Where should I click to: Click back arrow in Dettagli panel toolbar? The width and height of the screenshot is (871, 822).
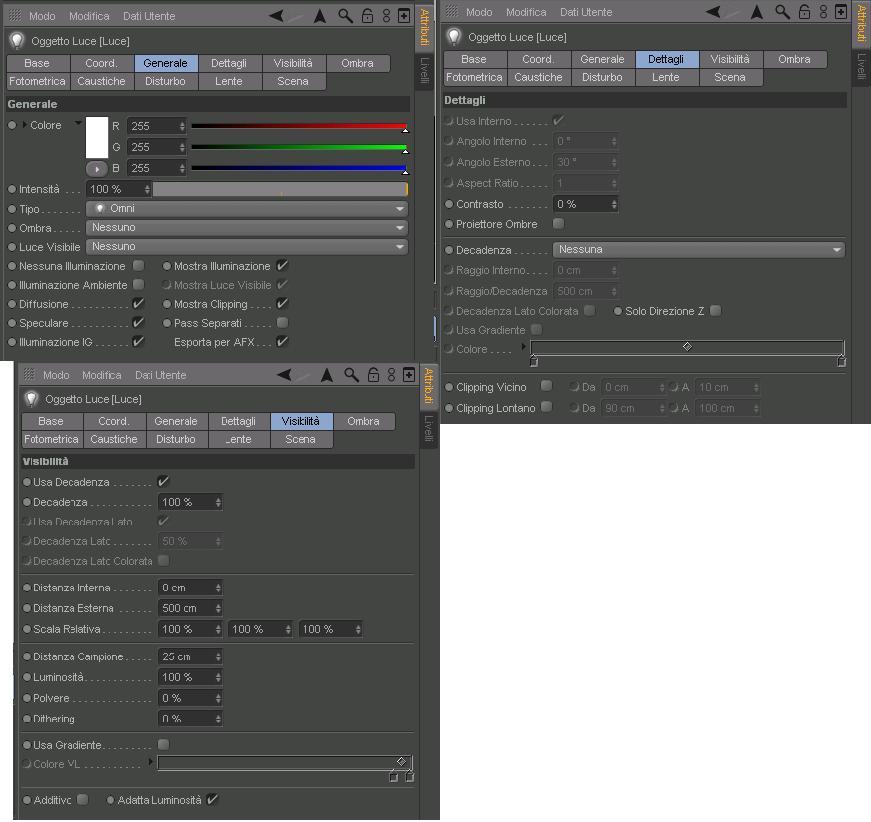pos(713,12)
